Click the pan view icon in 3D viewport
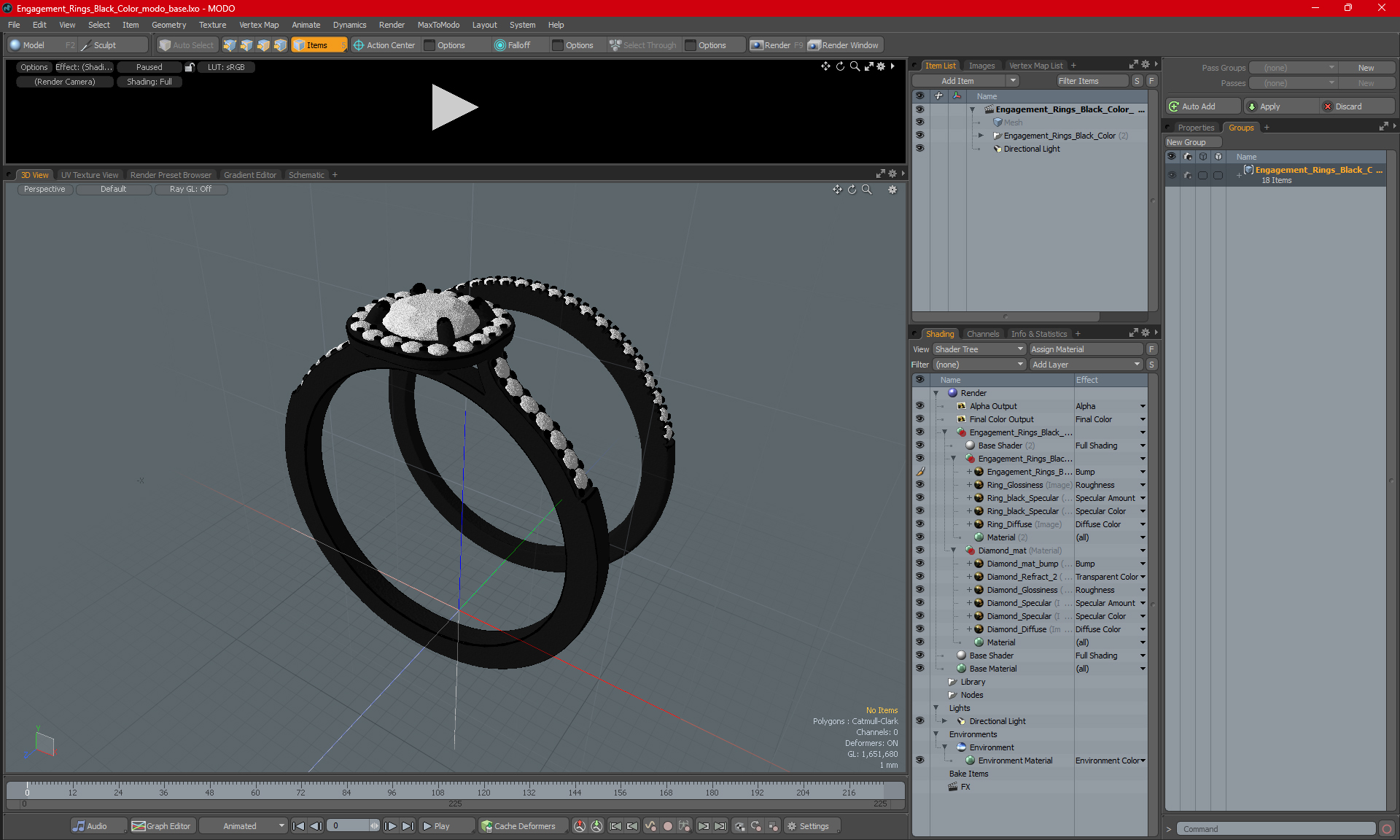This screenshot has height=840, width=1400. click(x=838, y=190)
